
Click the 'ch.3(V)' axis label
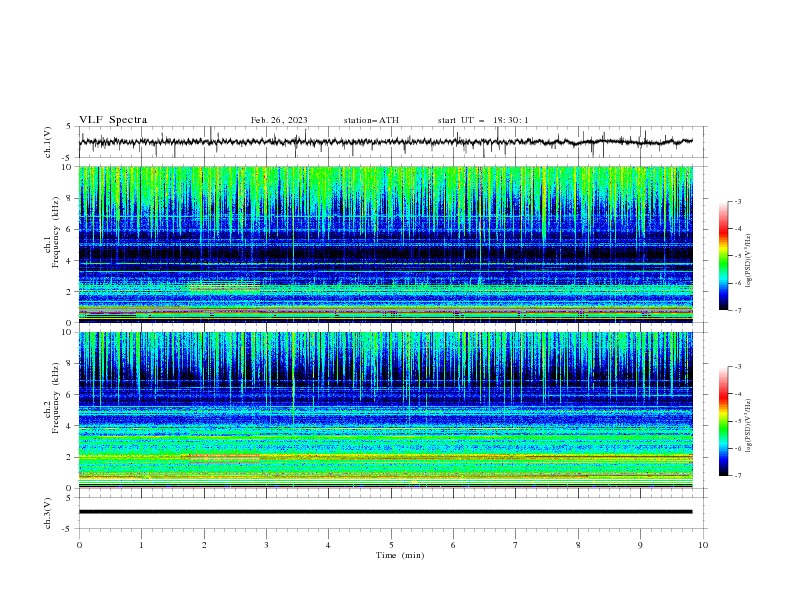coord(48,513)
